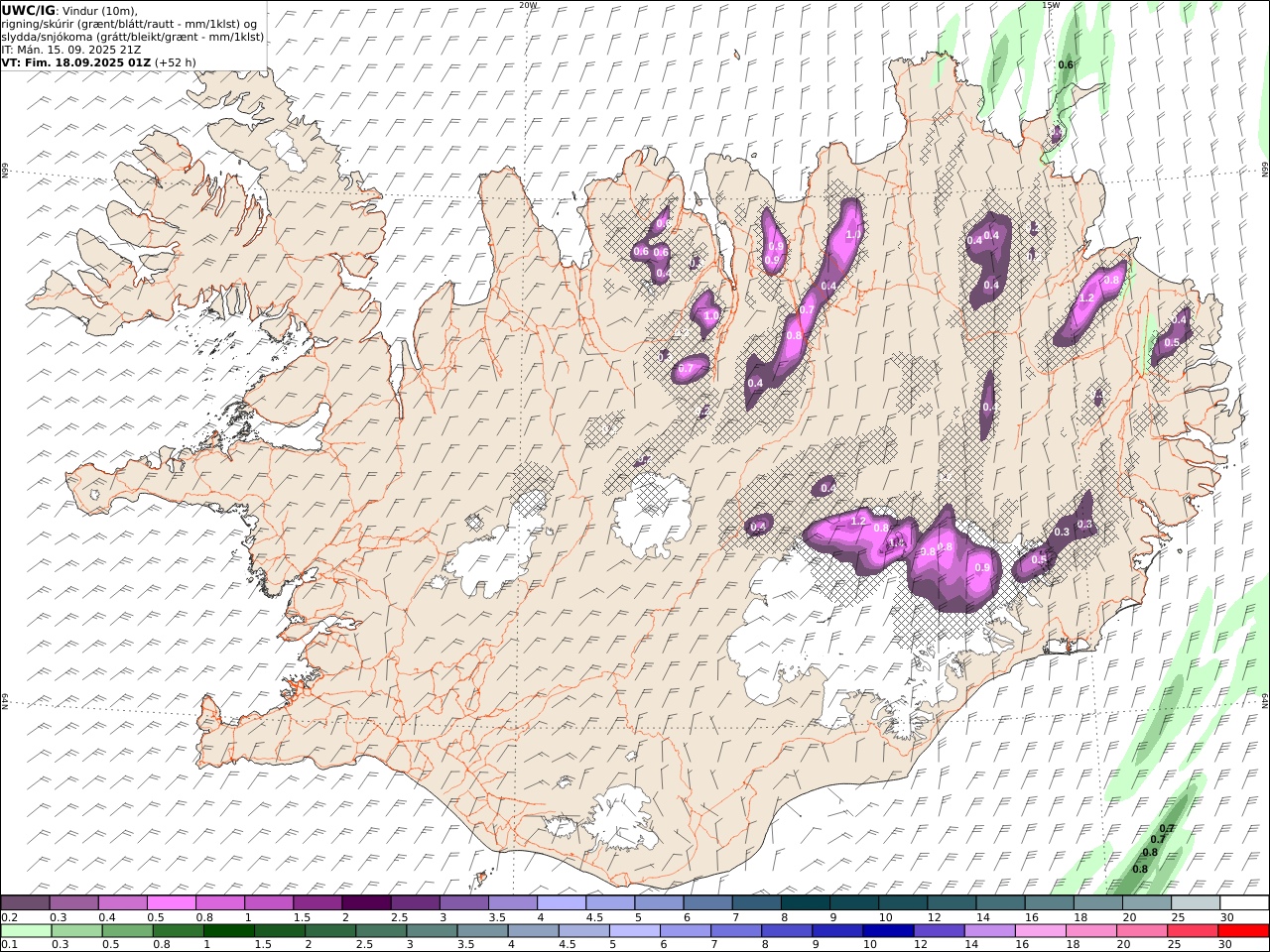
Task: Select the rain legend swatch starting at 18
Action: point(1090,931)
